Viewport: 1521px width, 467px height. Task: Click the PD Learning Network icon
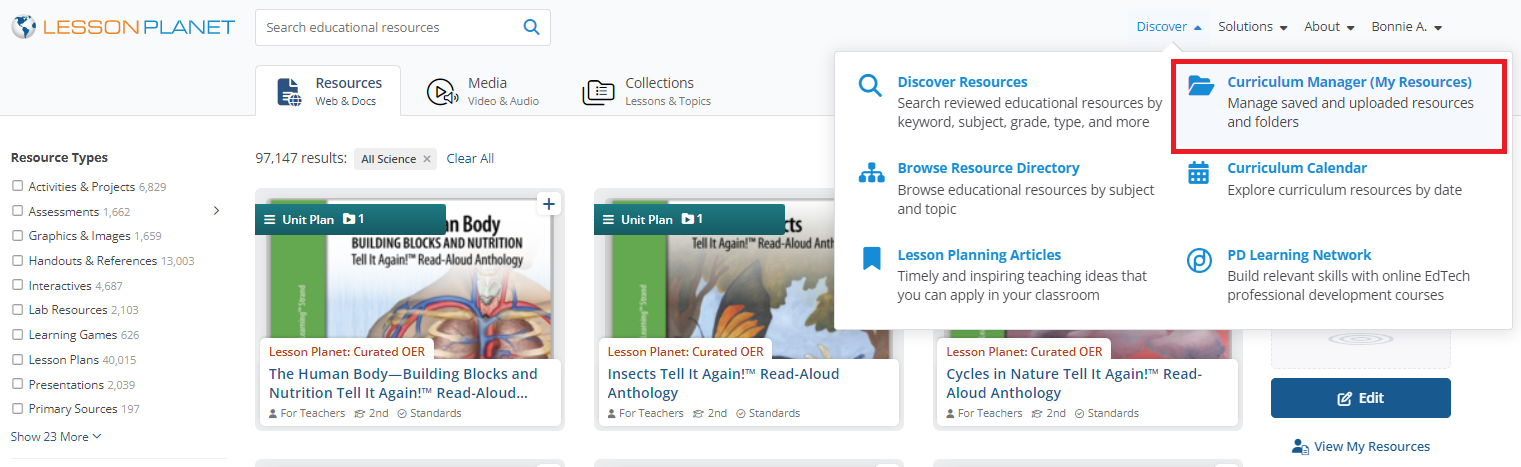coord(1199,260)
